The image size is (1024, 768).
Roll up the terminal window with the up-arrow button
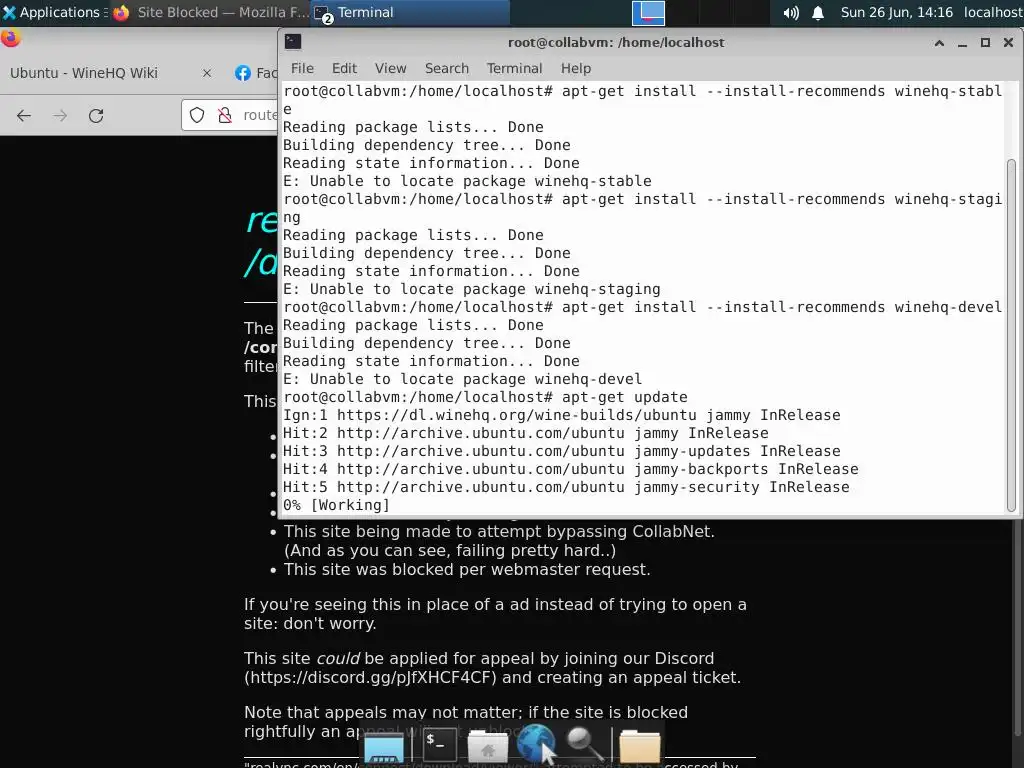[x=939, y=43]
